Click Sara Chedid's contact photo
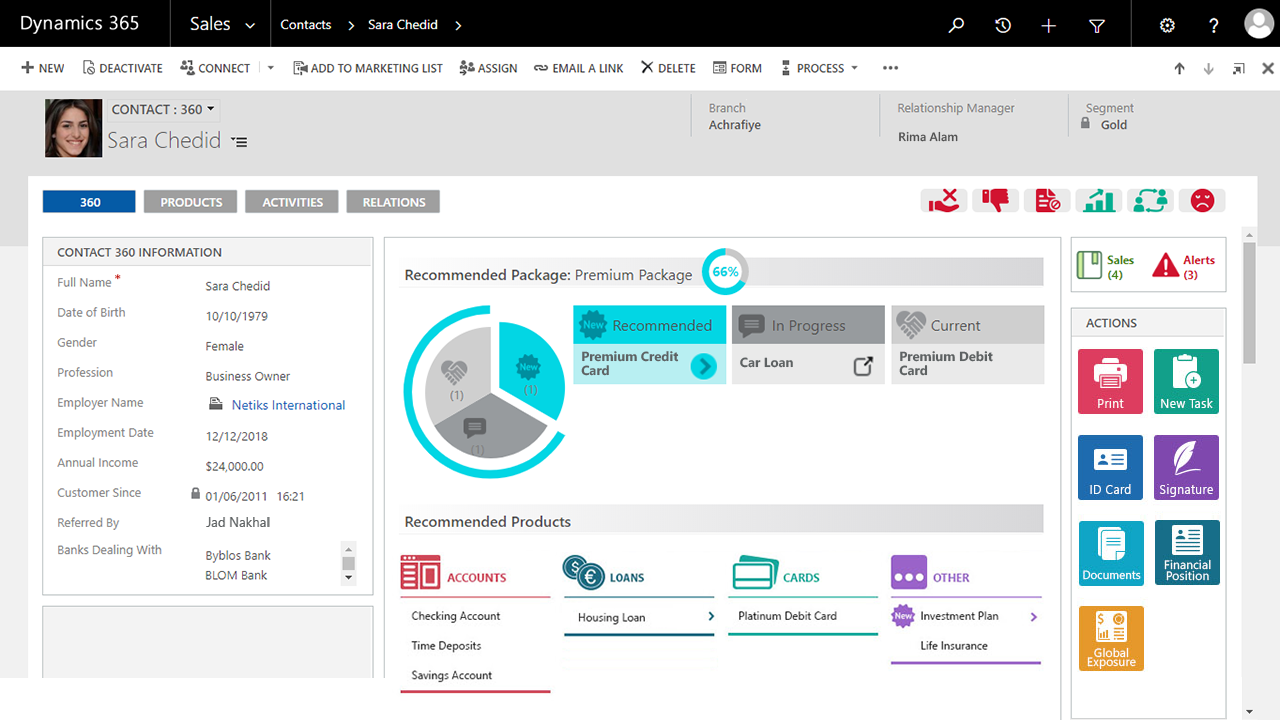The height and width of the screenshot is (720, 1280). 74,128
